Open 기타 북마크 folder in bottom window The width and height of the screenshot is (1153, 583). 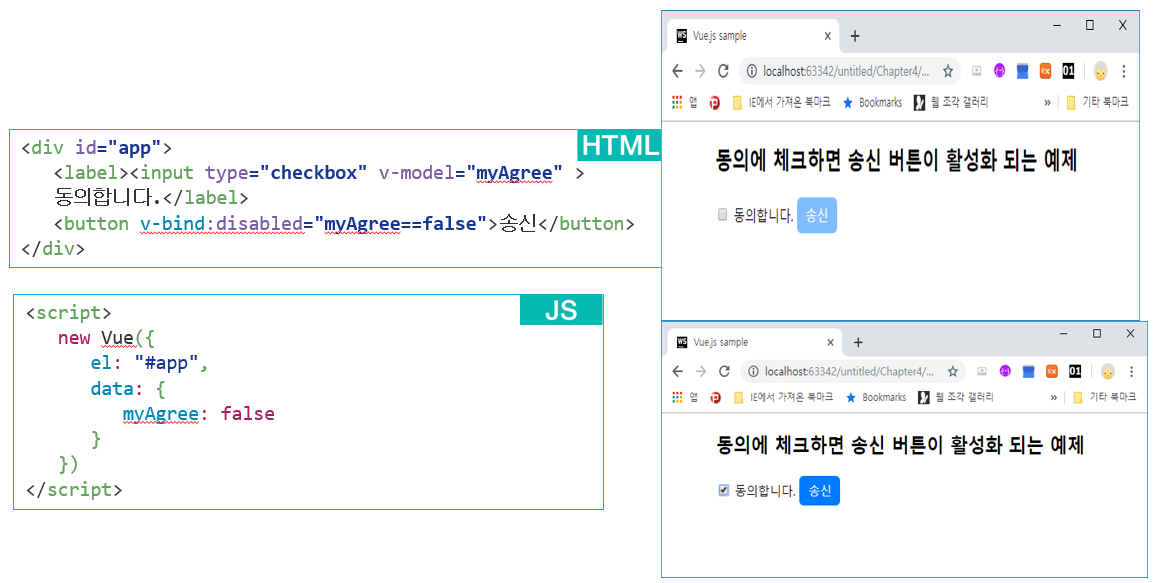coord(1104,397)
